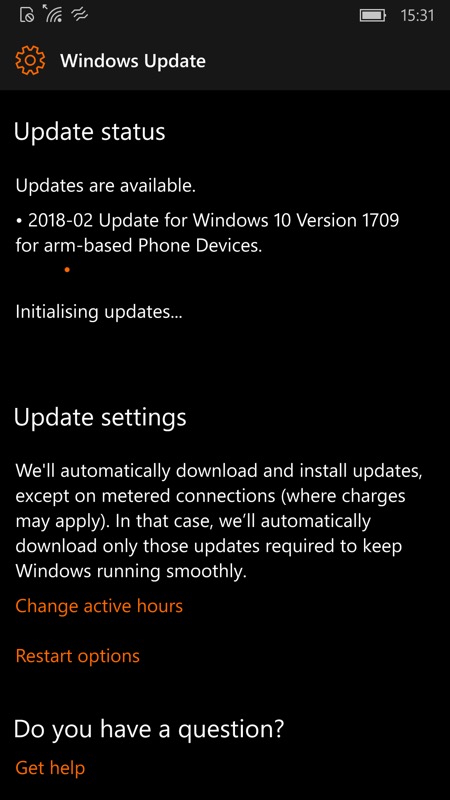Tap the automatic download description paragraph
The height and width of the screenshot is (800, 450).
[219, 521]
